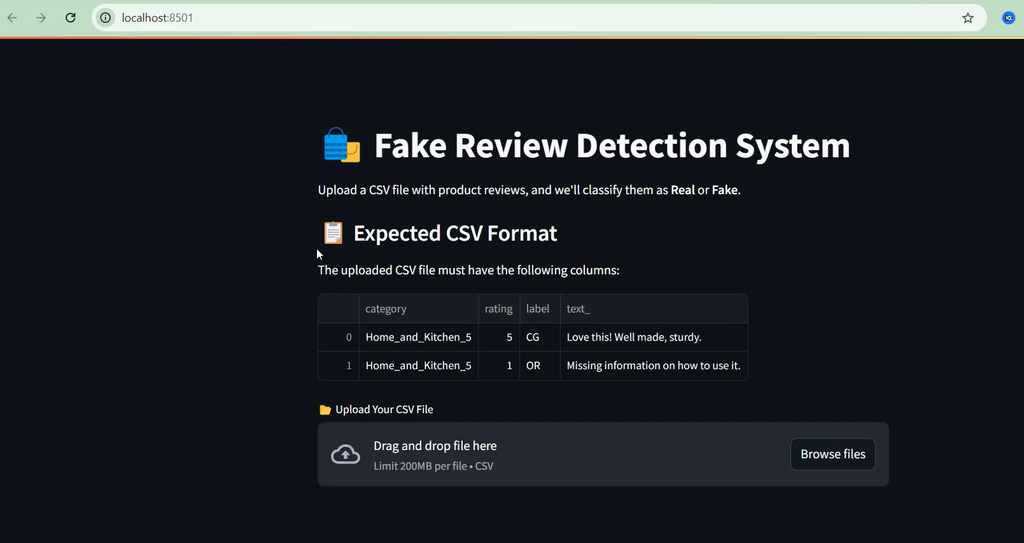Image resolution: width=1024 pixels, height=543 pixels.
Task: Click the folder emoji beside Upload Your CSV File
Action: point(325,410)
